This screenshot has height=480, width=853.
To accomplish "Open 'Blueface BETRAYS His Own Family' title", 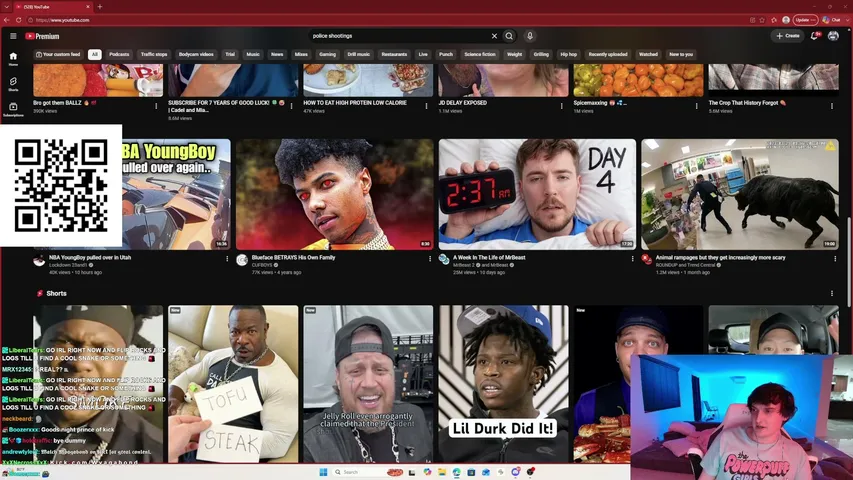I will click(293, 257).
